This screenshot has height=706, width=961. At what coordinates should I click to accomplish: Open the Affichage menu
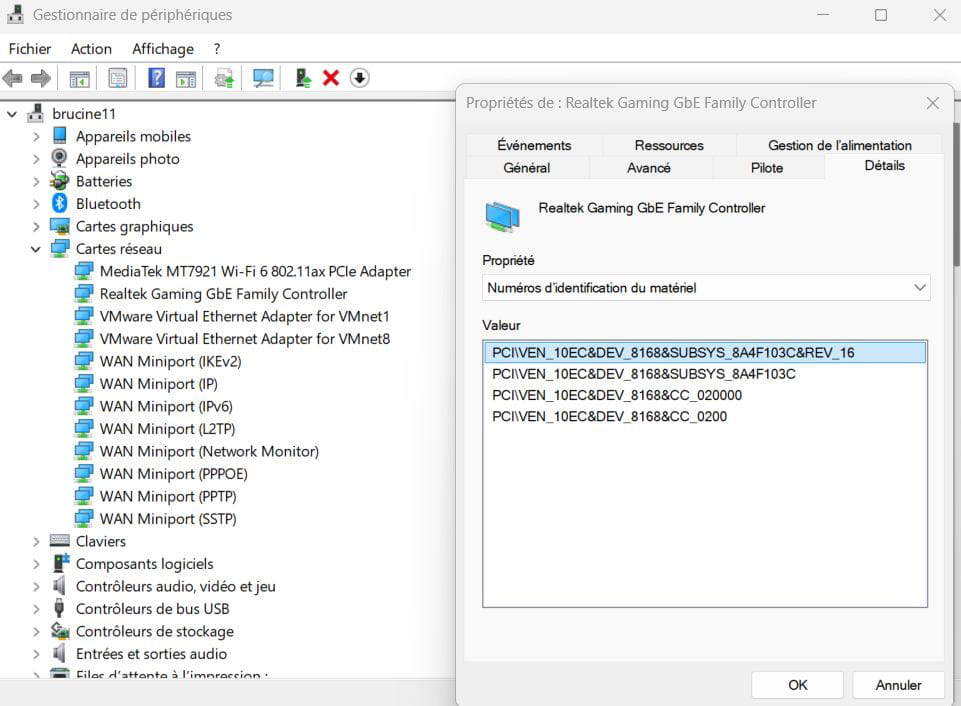(162, 48)
